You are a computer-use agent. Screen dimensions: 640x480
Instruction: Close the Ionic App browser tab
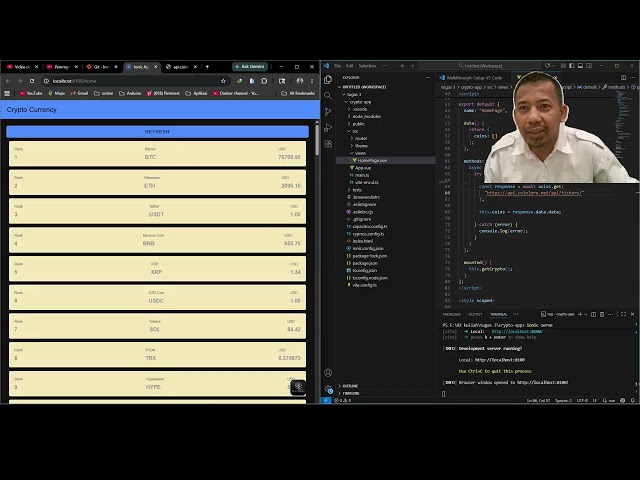click(156, 67)
